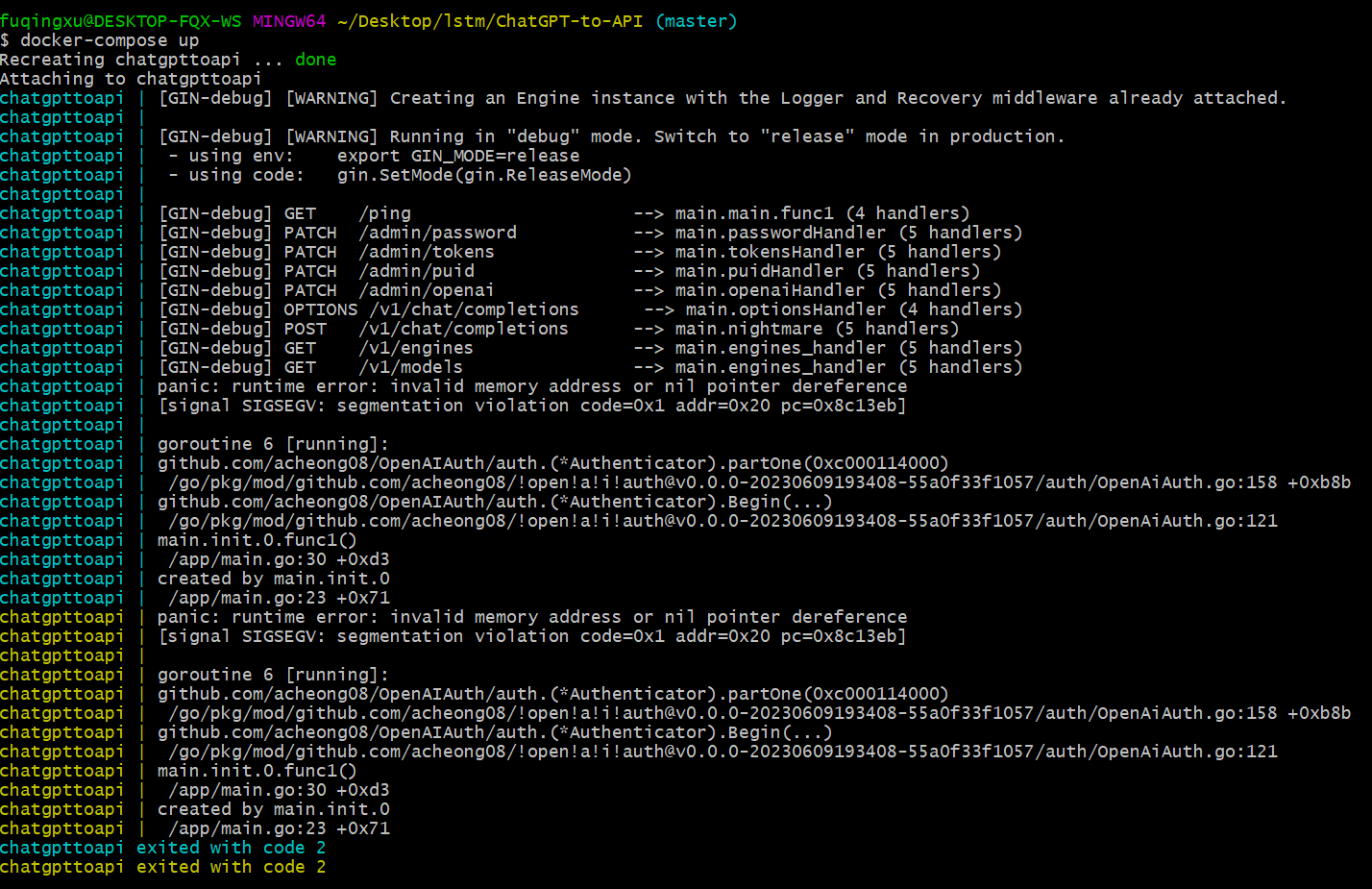Screen dimensions: 1372x889
Task: Click the green 'done' status text
Action: click(315, 59)
